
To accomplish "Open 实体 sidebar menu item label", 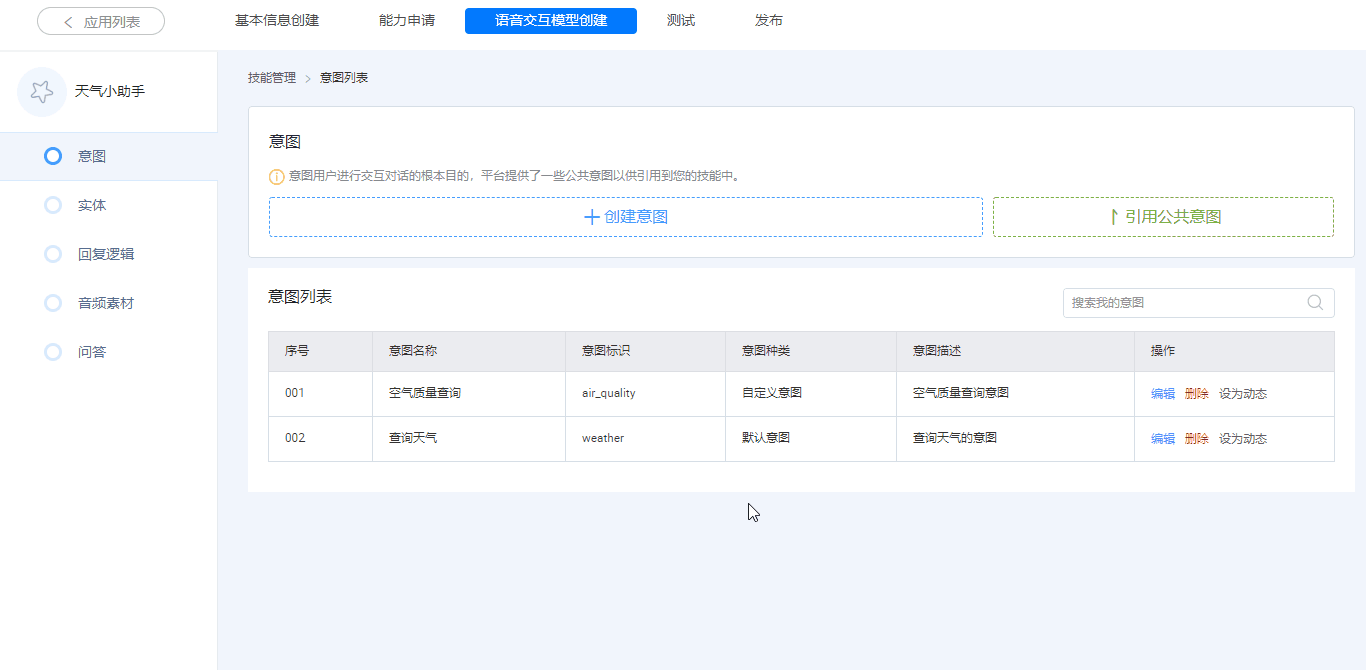I will click(92, 205).
